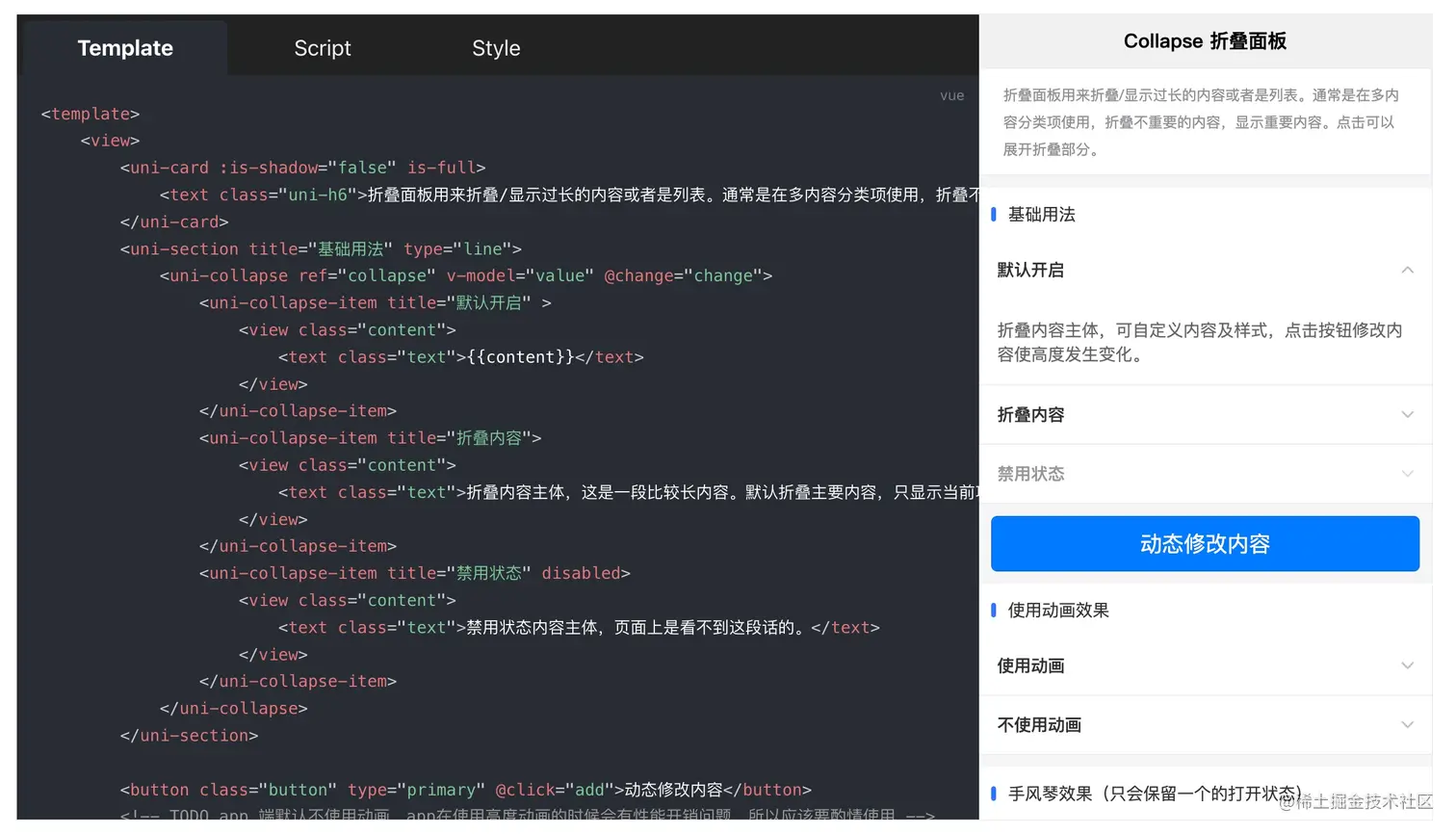Click the uni-card is-shadow code line
Screen dimensions: 1456x834
tap(302, 168)
